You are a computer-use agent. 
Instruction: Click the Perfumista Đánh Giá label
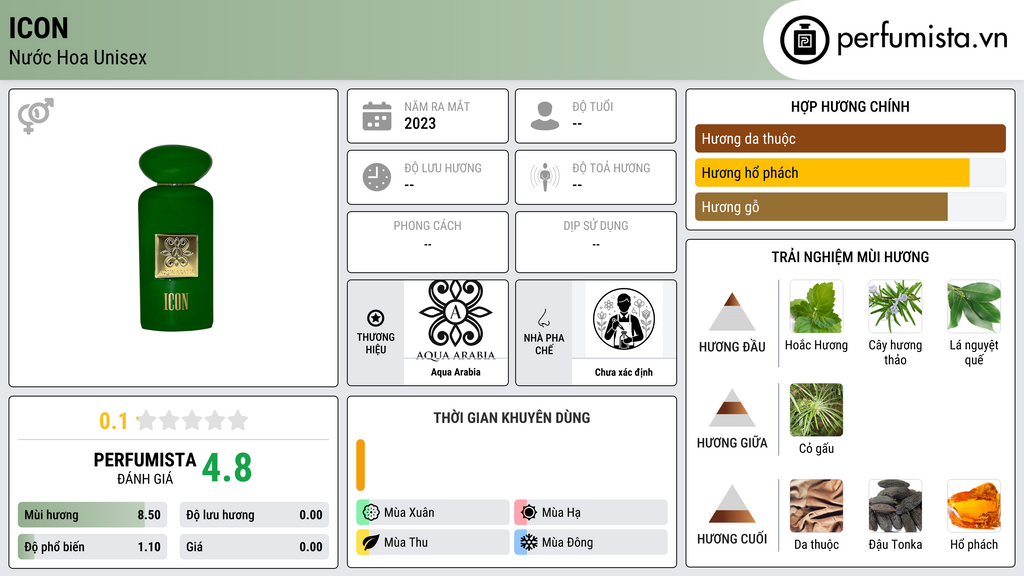tap(145, 468)
